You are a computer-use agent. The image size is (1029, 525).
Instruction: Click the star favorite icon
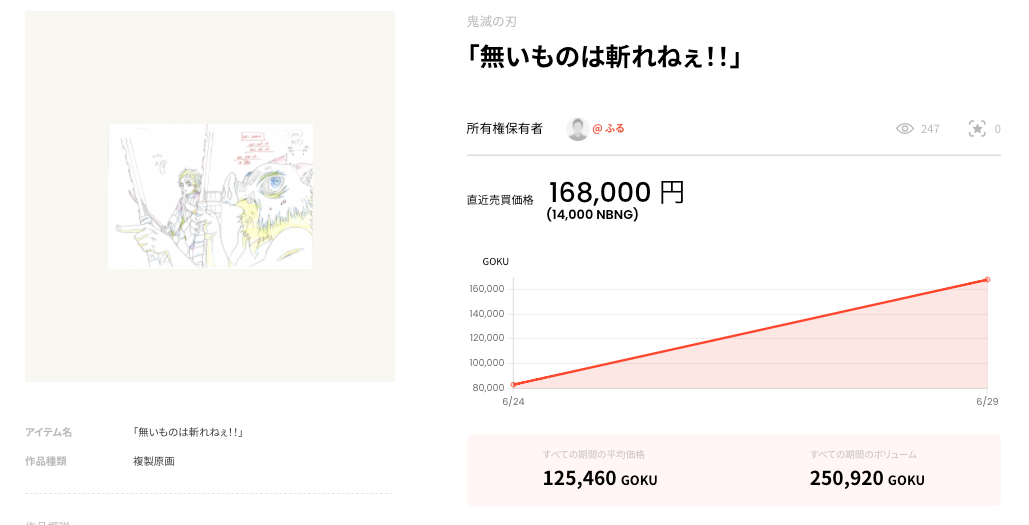click(x=977, y=129)
